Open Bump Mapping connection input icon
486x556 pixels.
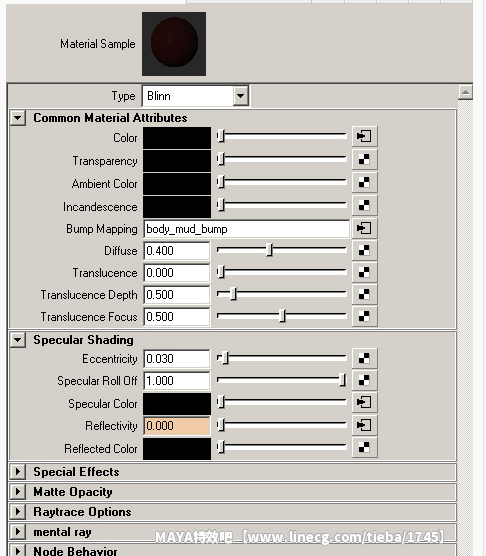pos(364,228)
